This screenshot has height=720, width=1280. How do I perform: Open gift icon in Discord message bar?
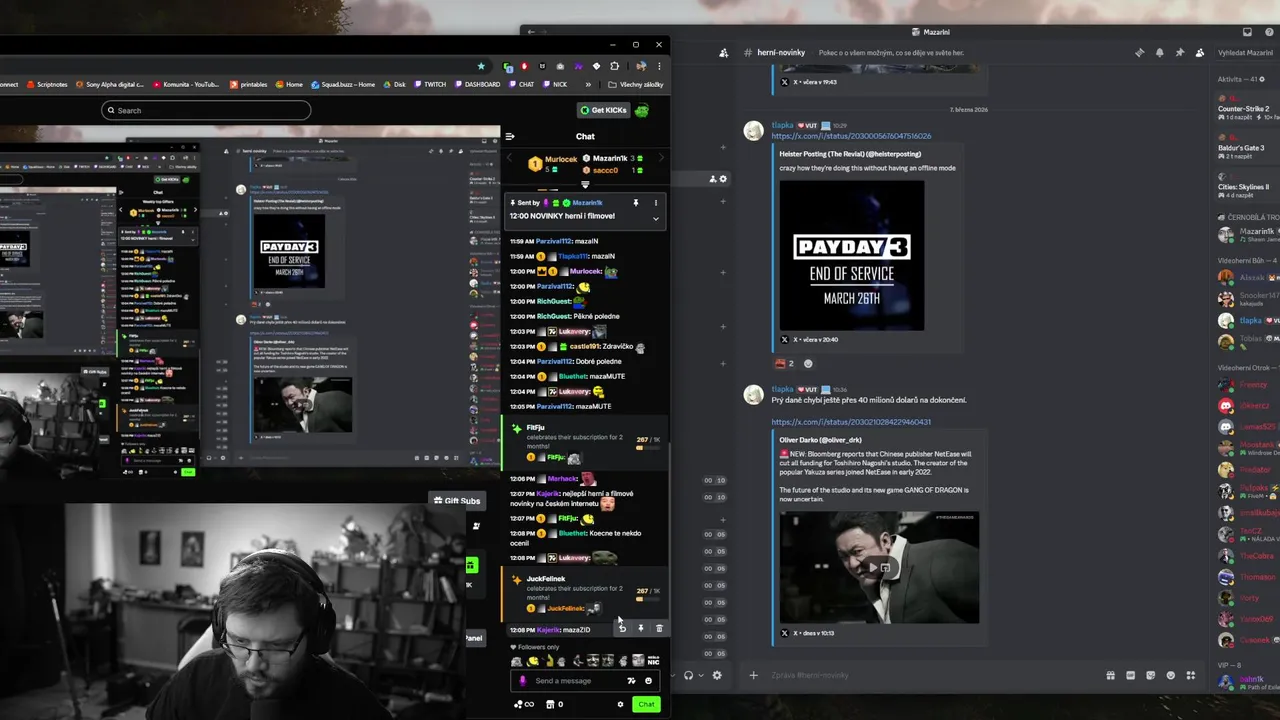1110,675
